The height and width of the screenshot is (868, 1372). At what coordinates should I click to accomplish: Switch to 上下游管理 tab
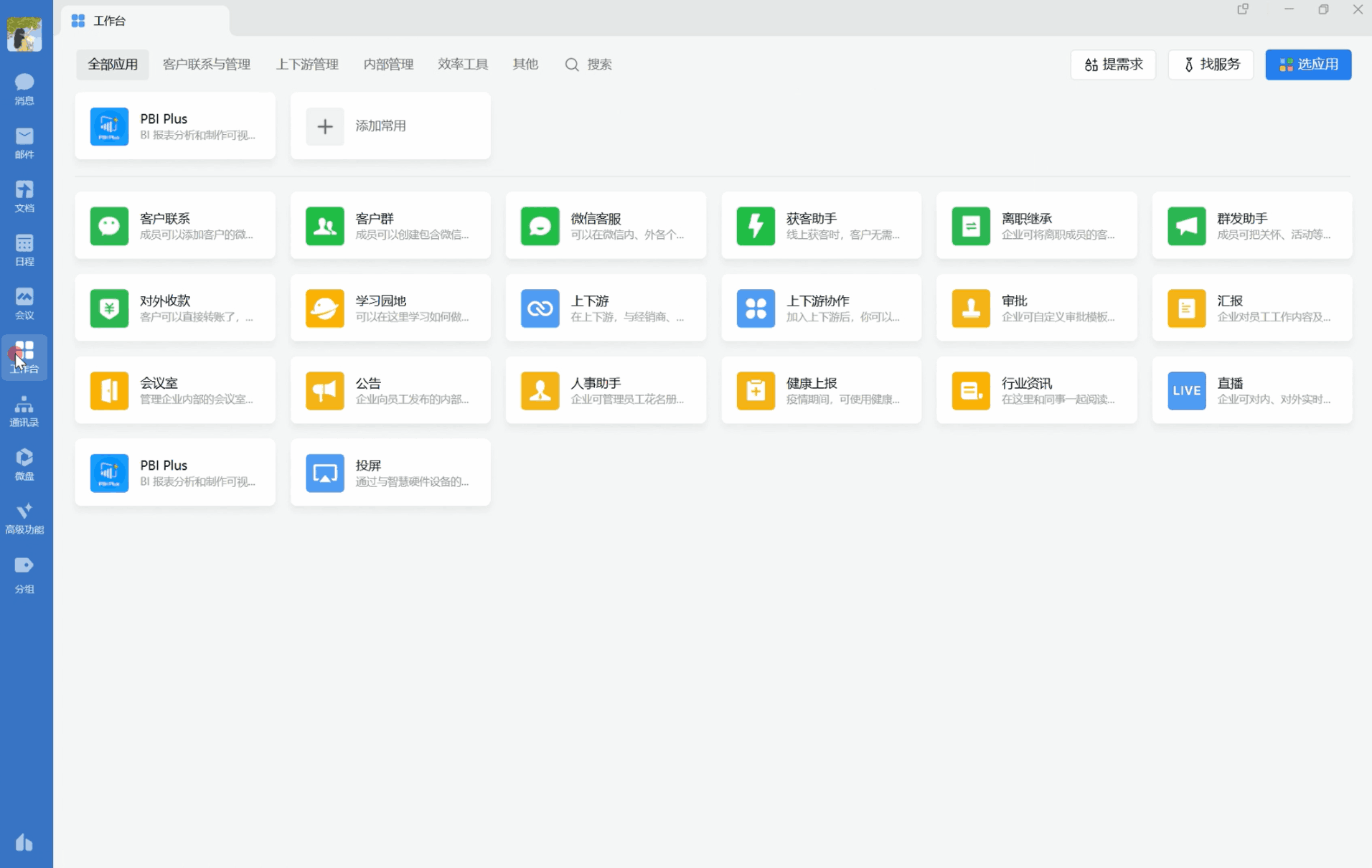pos(307,65)
